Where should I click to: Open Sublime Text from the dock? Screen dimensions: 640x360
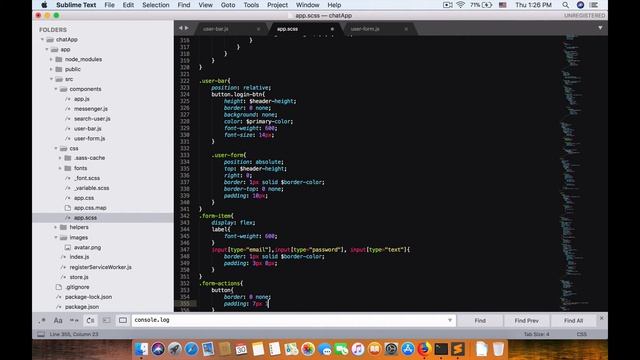458,349
